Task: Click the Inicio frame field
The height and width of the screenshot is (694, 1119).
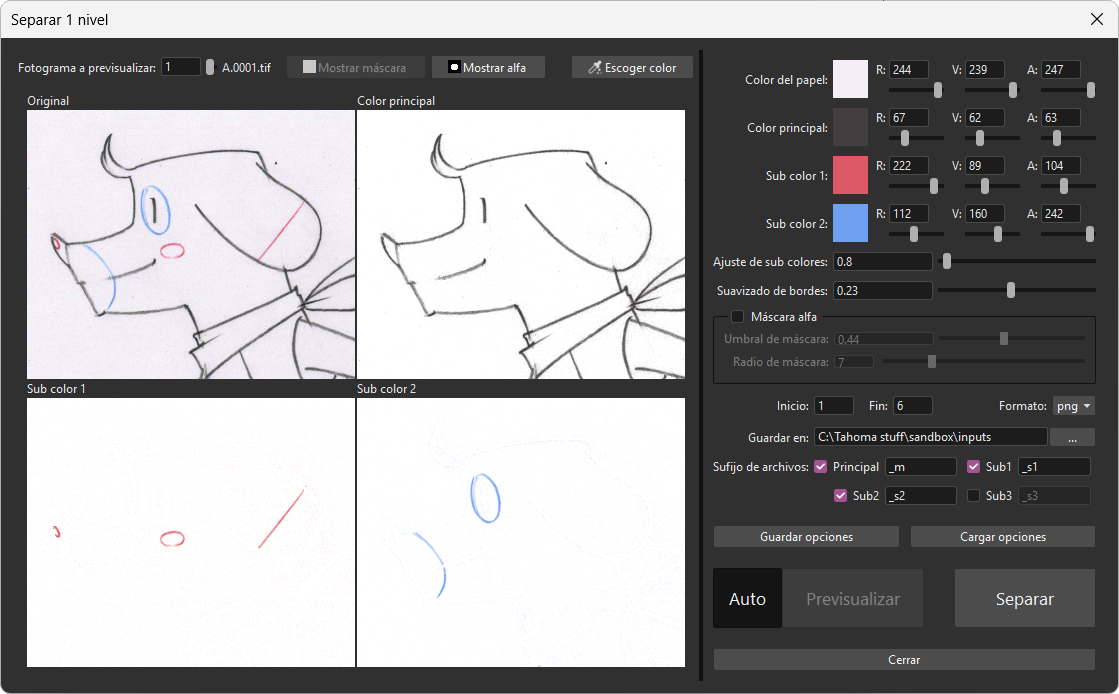Action: [834, 406]
